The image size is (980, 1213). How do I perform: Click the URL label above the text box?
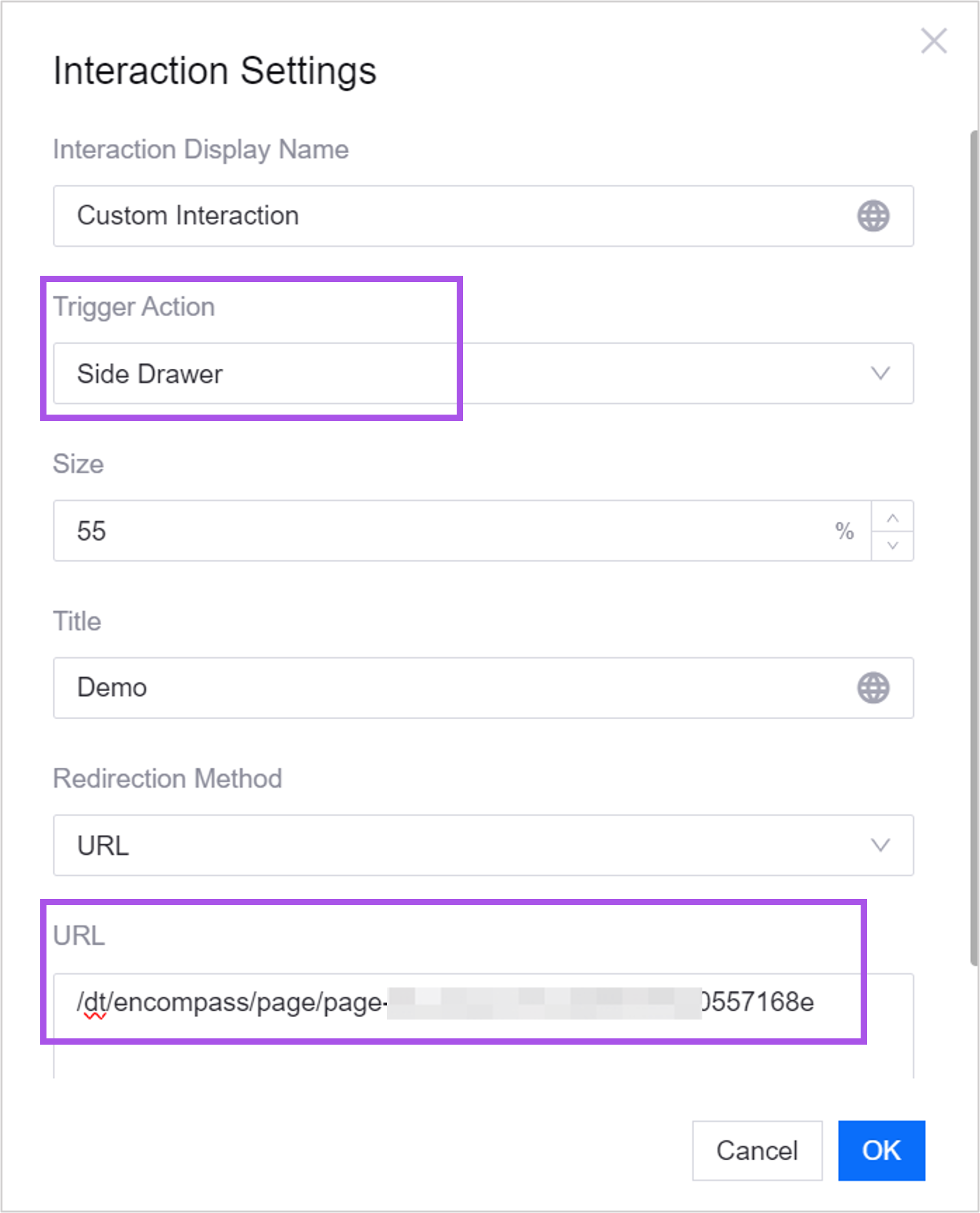point(79,936)
